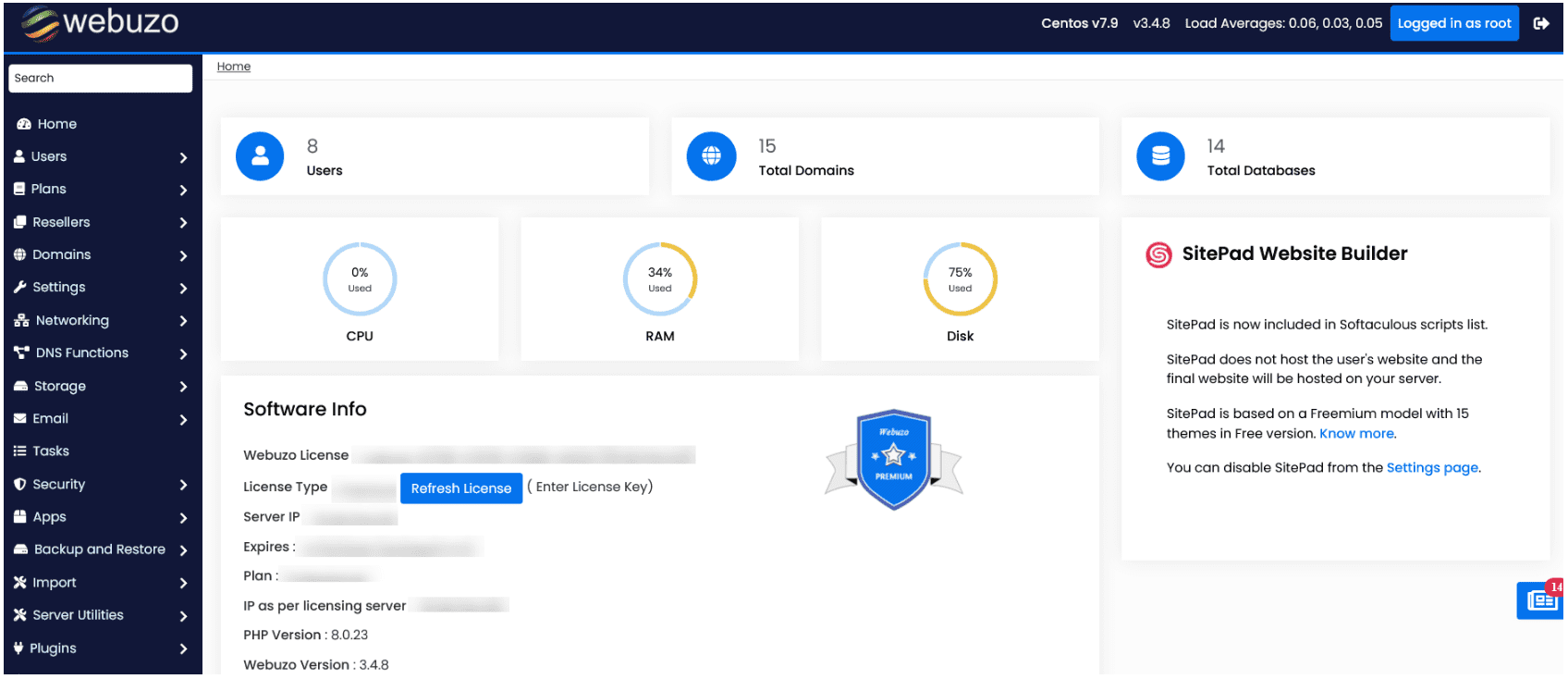Click the Resellers icon in sidebar

(x=20, y=222)
